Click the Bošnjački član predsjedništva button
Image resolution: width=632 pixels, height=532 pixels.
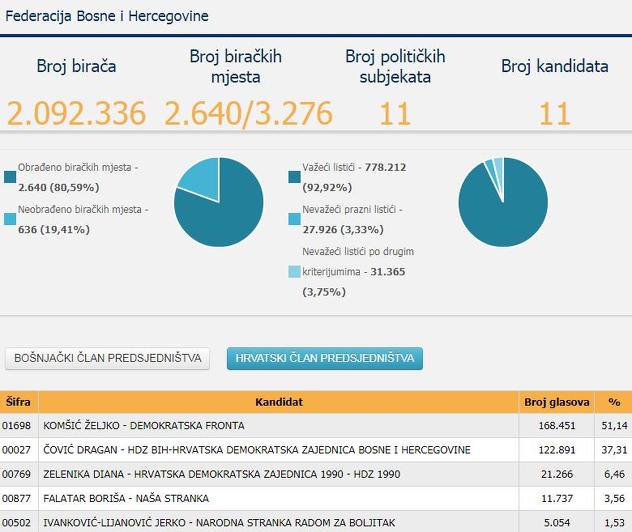point(107,358)
